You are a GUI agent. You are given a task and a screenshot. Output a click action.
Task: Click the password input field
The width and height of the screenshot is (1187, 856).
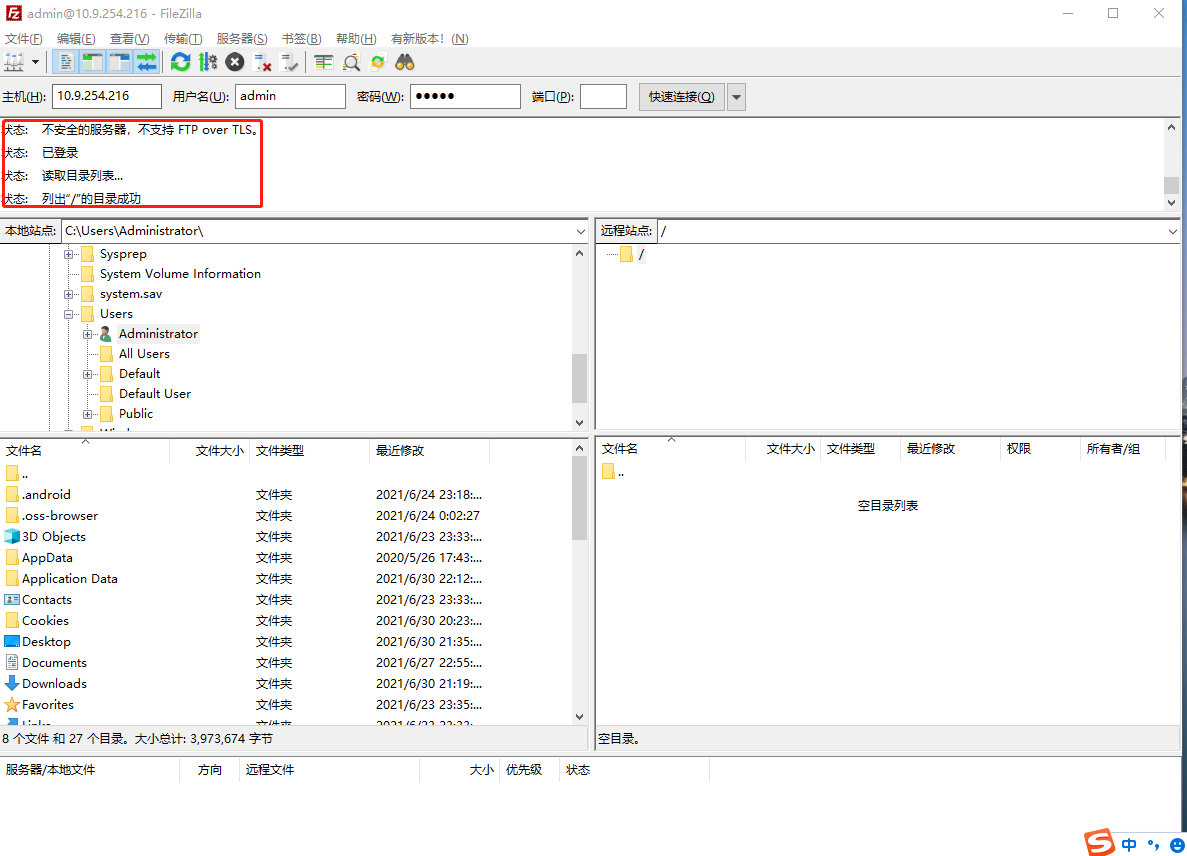[x=466, y=96]
